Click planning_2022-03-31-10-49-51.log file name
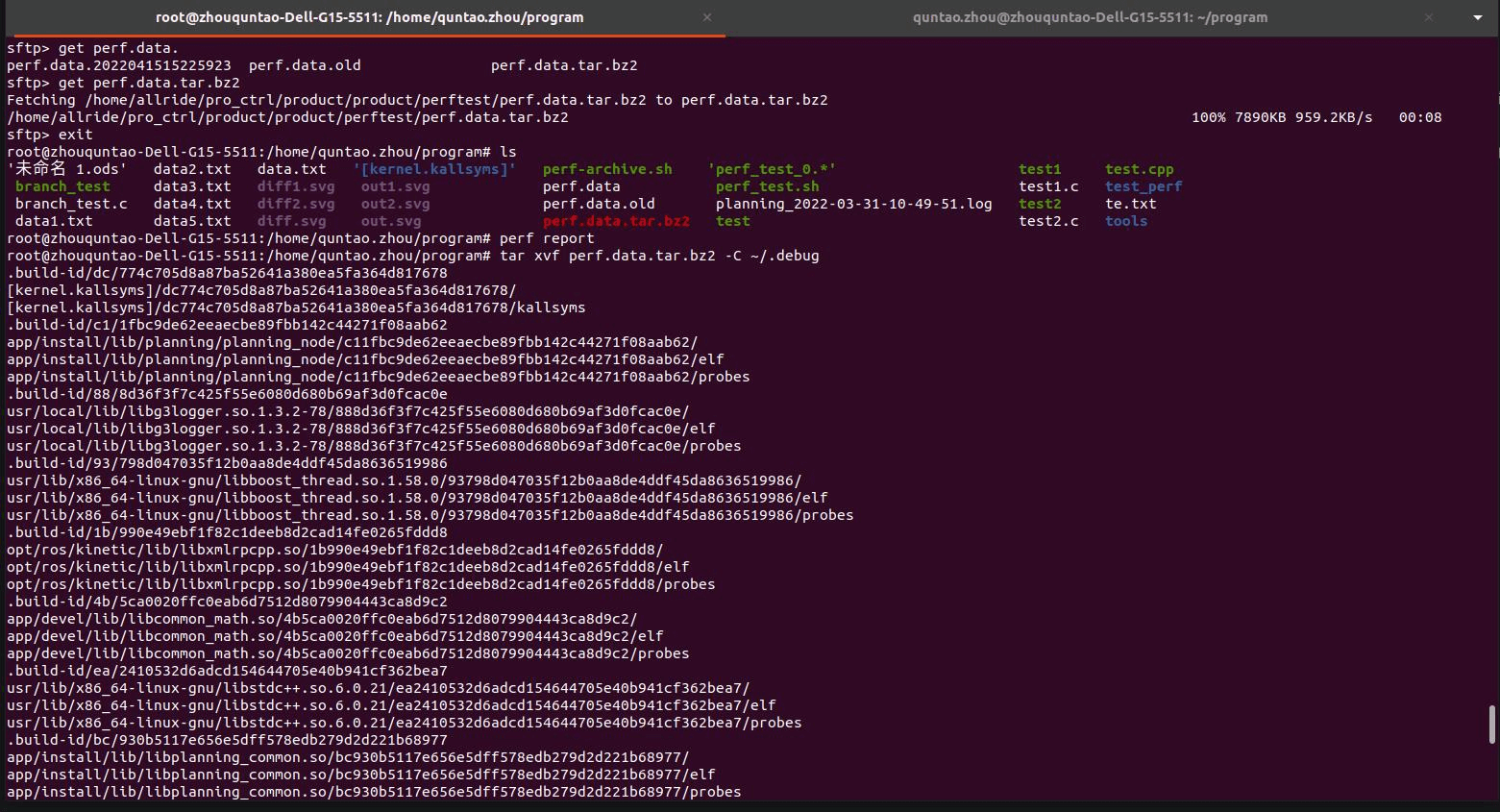The width and height of the screenshot is (1500, 812). click(x=853, y=204)
